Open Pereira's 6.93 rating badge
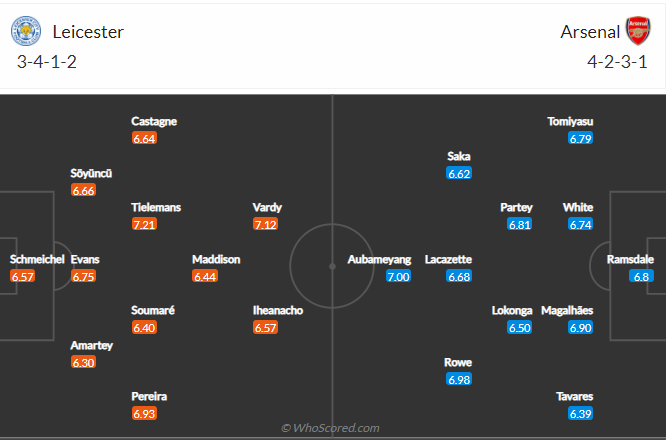The image size is (669, 440). [145, 413]
